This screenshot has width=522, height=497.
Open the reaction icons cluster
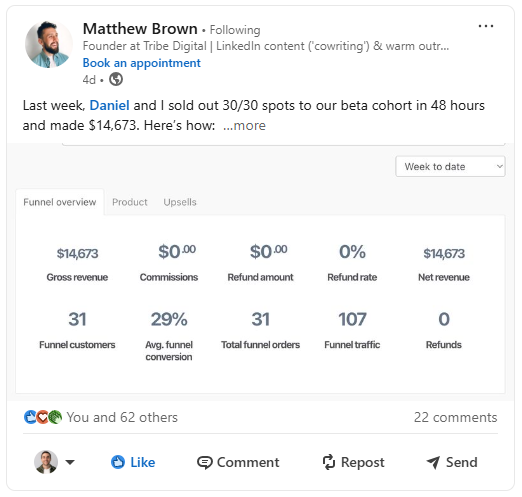pyautogui.click(x=43, y=417)
